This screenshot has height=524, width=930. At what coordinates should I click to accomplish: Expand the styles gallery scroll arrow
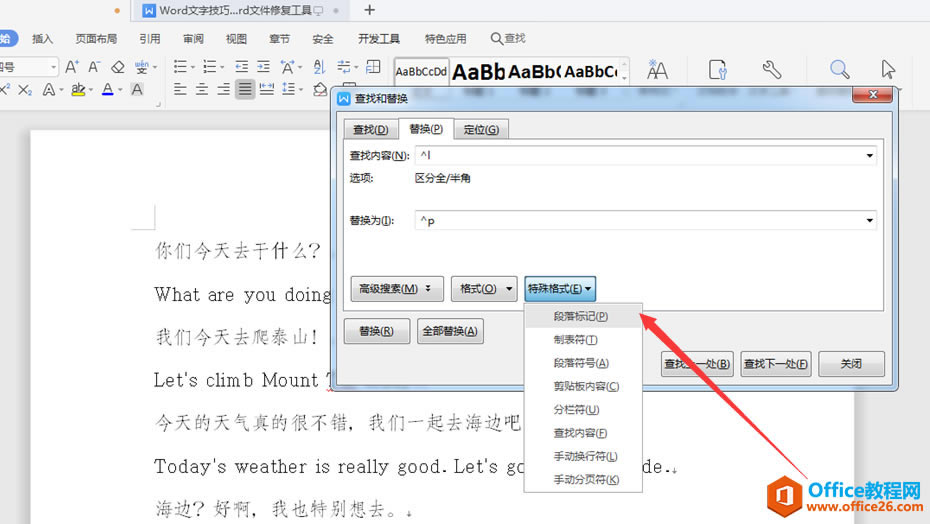624,77
